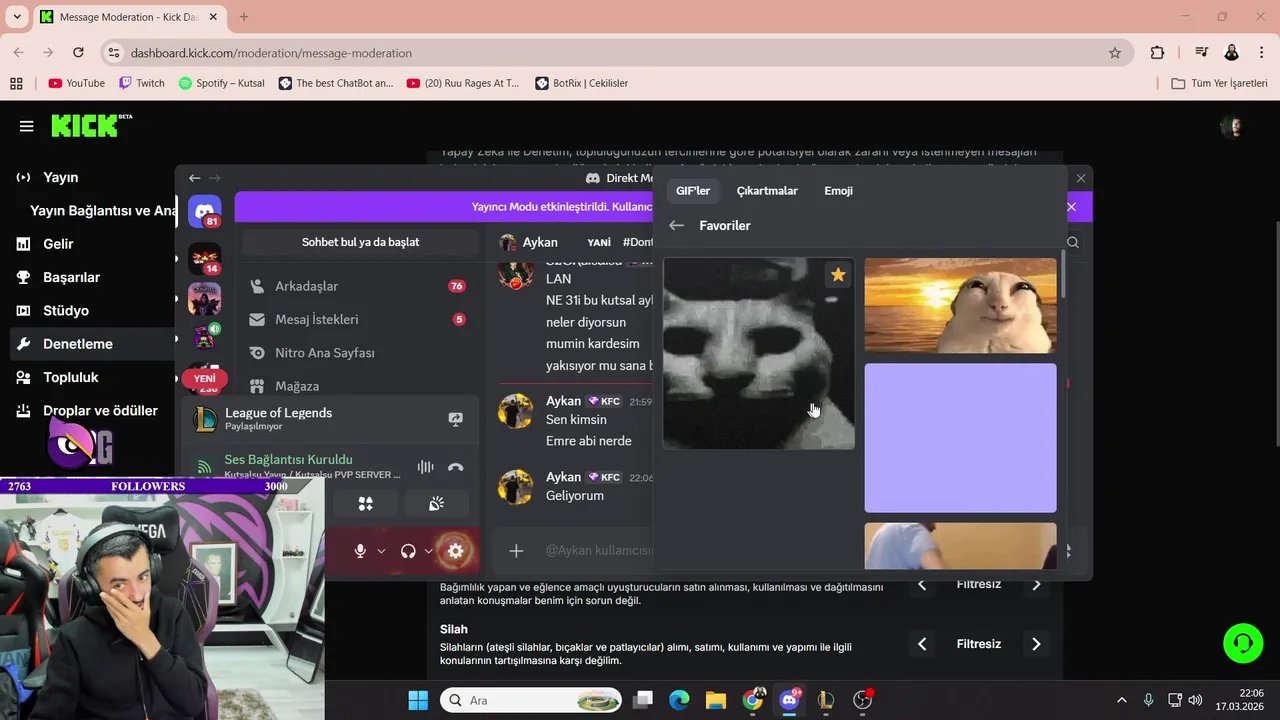The height and width of the screenshot is (720, 1280).
Task: Click the Discord message attachment plus
Action: (x=516, y=551)
